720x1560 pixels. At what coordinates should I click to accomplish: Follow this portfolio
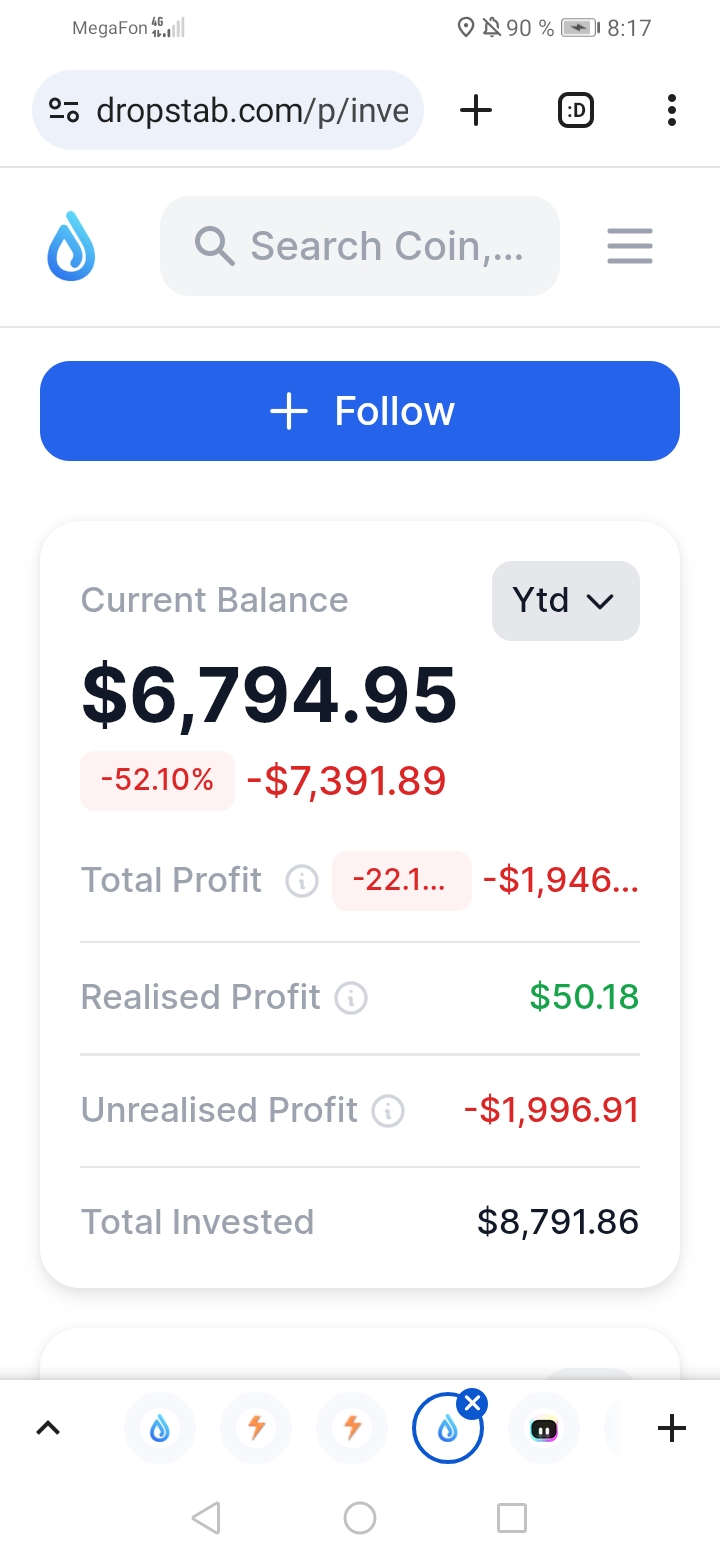360,411
